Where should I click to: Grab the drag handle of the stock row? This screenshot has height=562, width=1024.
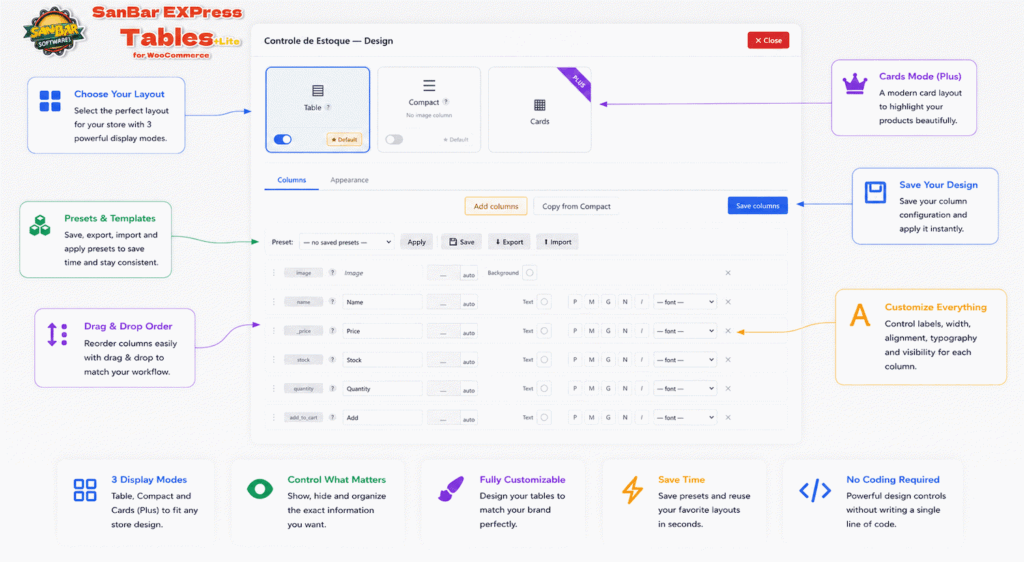click(274, 360)
